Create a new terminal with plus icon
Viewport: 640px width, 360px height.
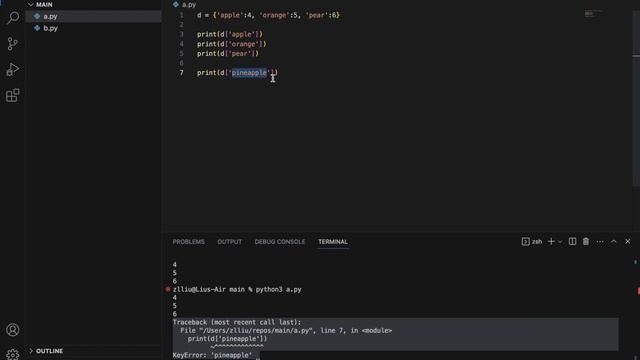[x=551, y=242]
